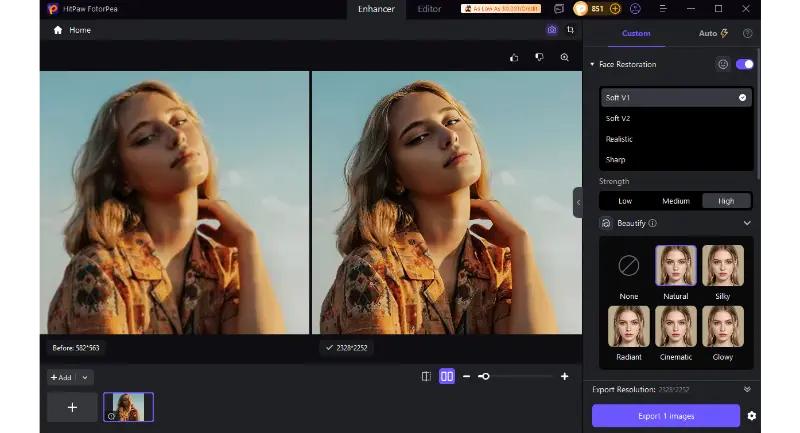
Task: Click the camera snapshot icon
Action: coord(552,30)
